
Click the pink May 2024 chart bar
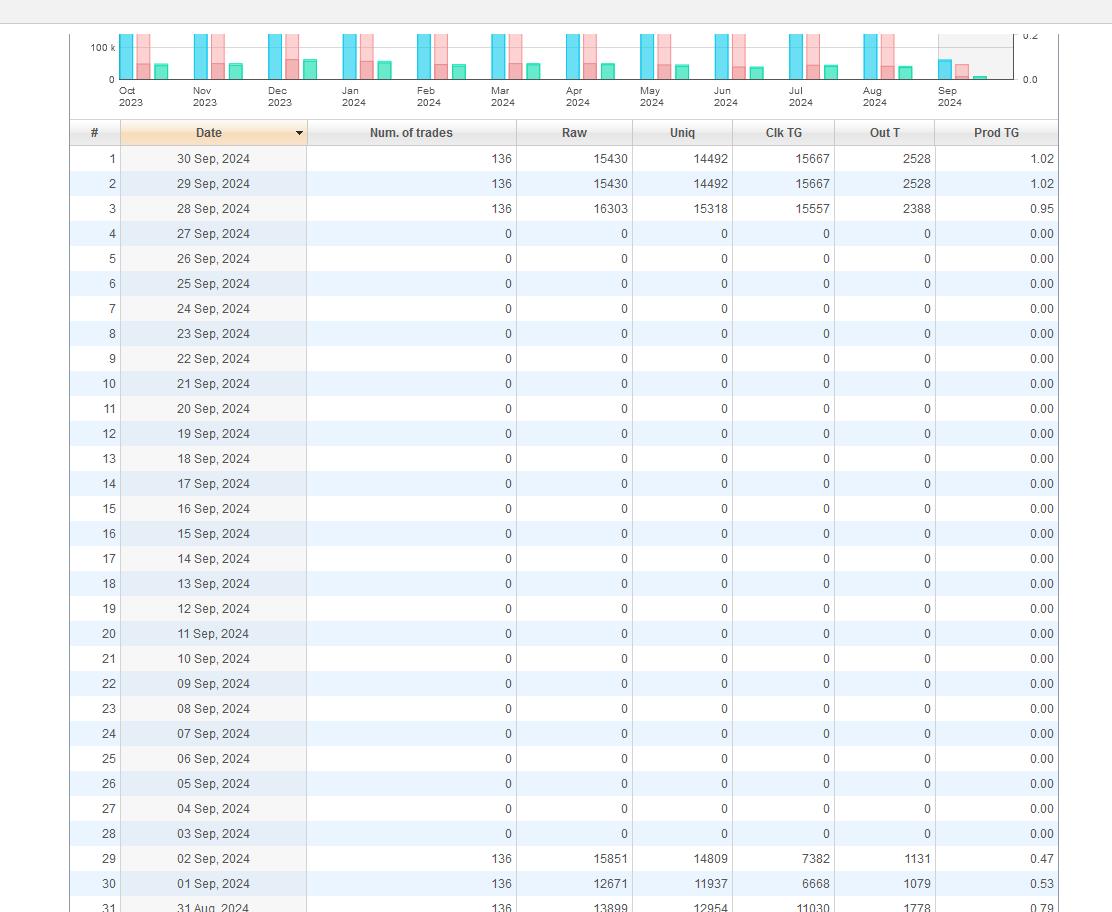[664, 57]
